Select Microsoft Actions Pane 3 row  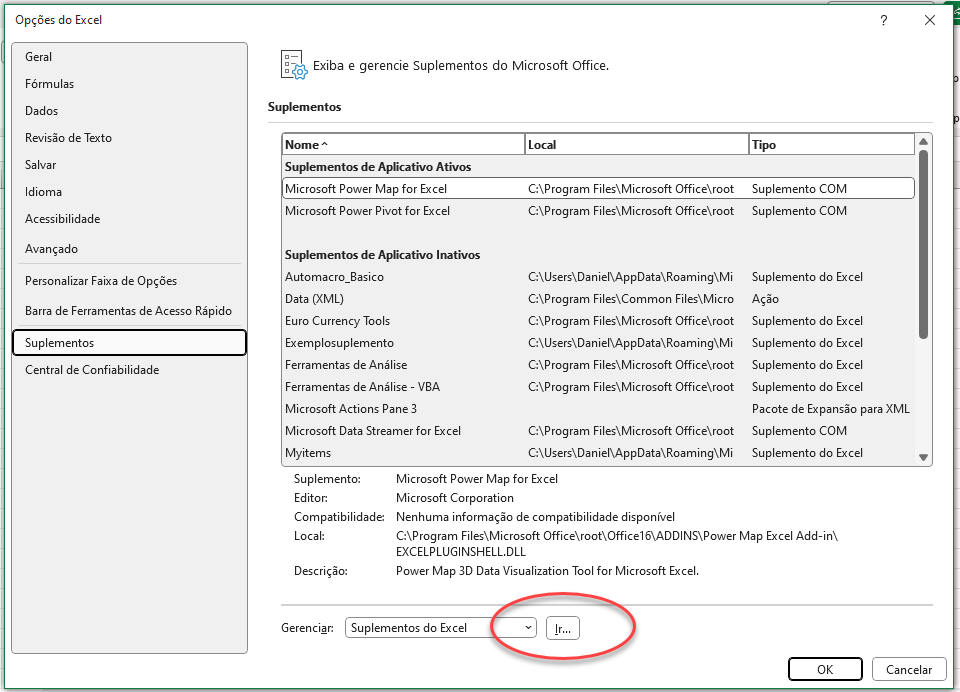click(598, 409)
